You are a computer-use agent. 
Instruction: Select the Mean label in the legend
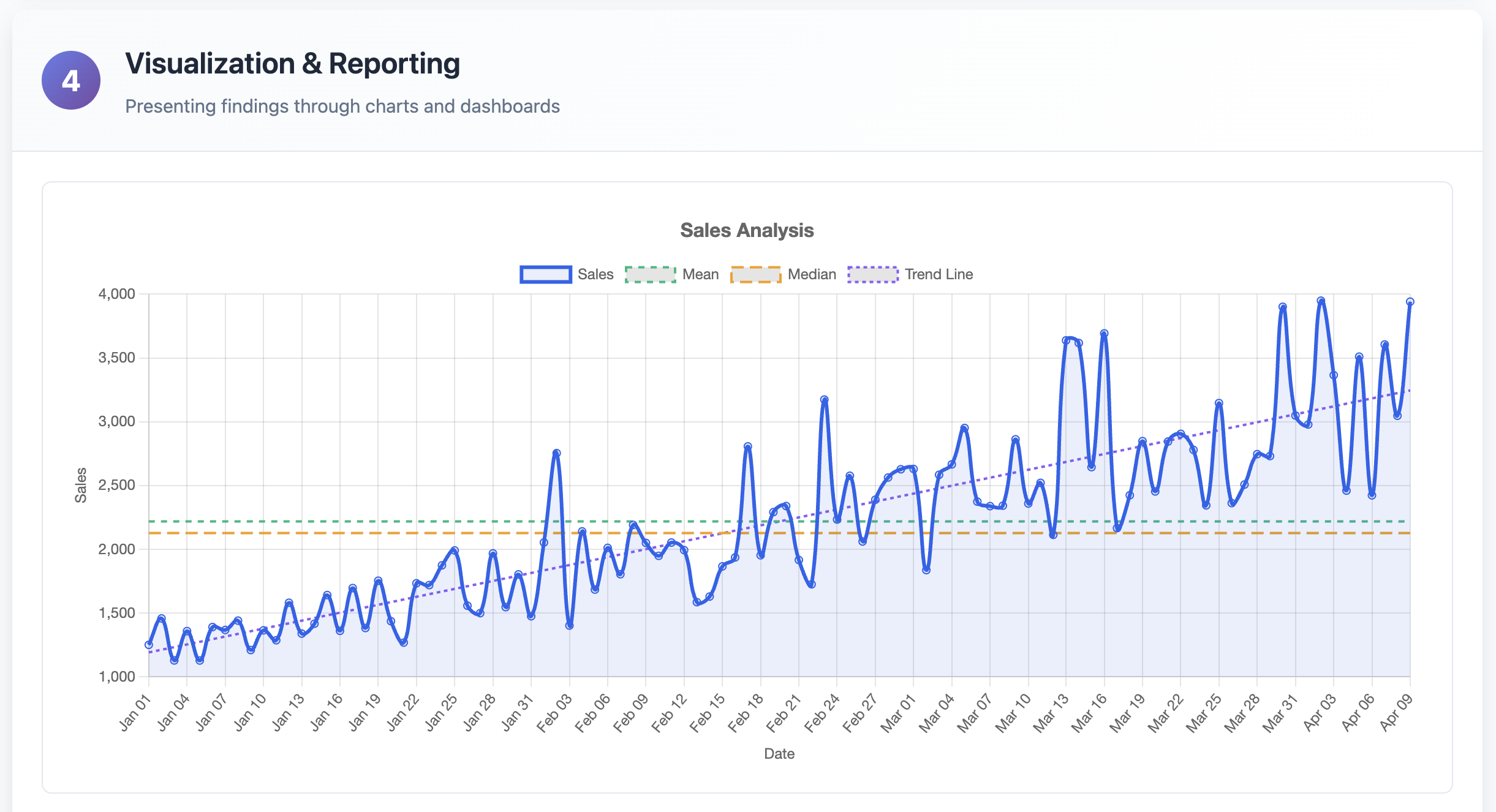click(x=700, y=274)
